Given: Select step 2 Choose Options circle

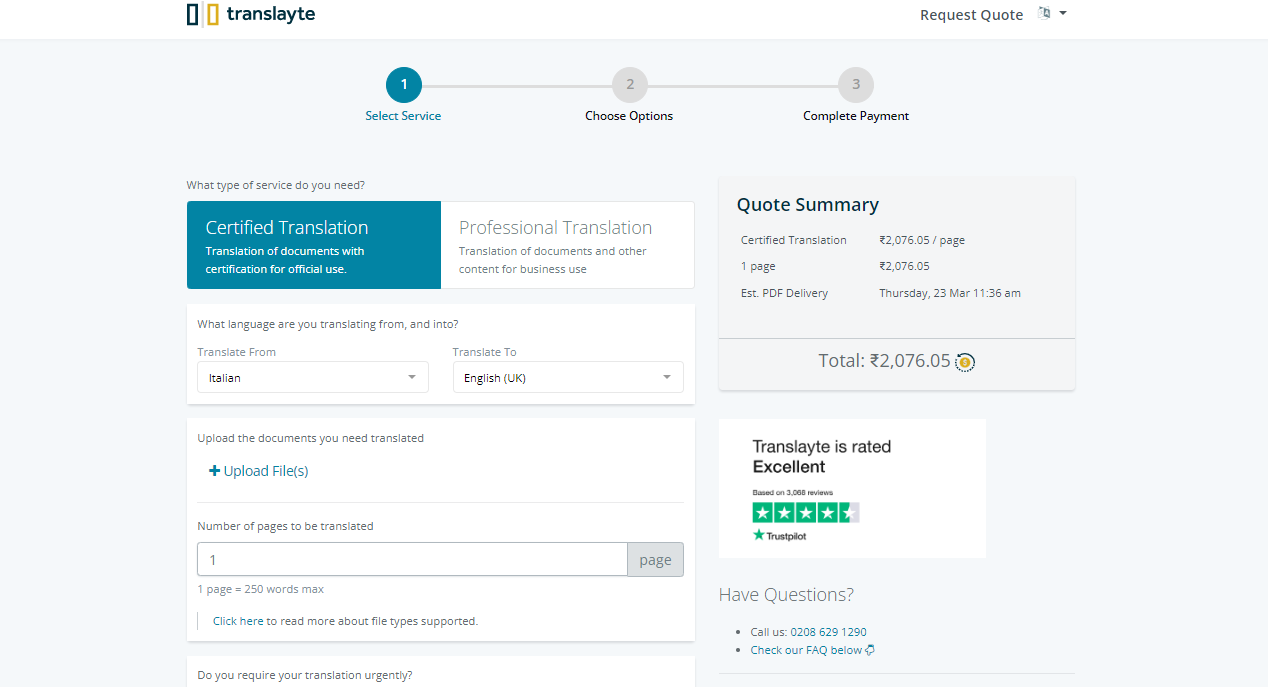Looking at the screenshot, I should tap(630, 85).
